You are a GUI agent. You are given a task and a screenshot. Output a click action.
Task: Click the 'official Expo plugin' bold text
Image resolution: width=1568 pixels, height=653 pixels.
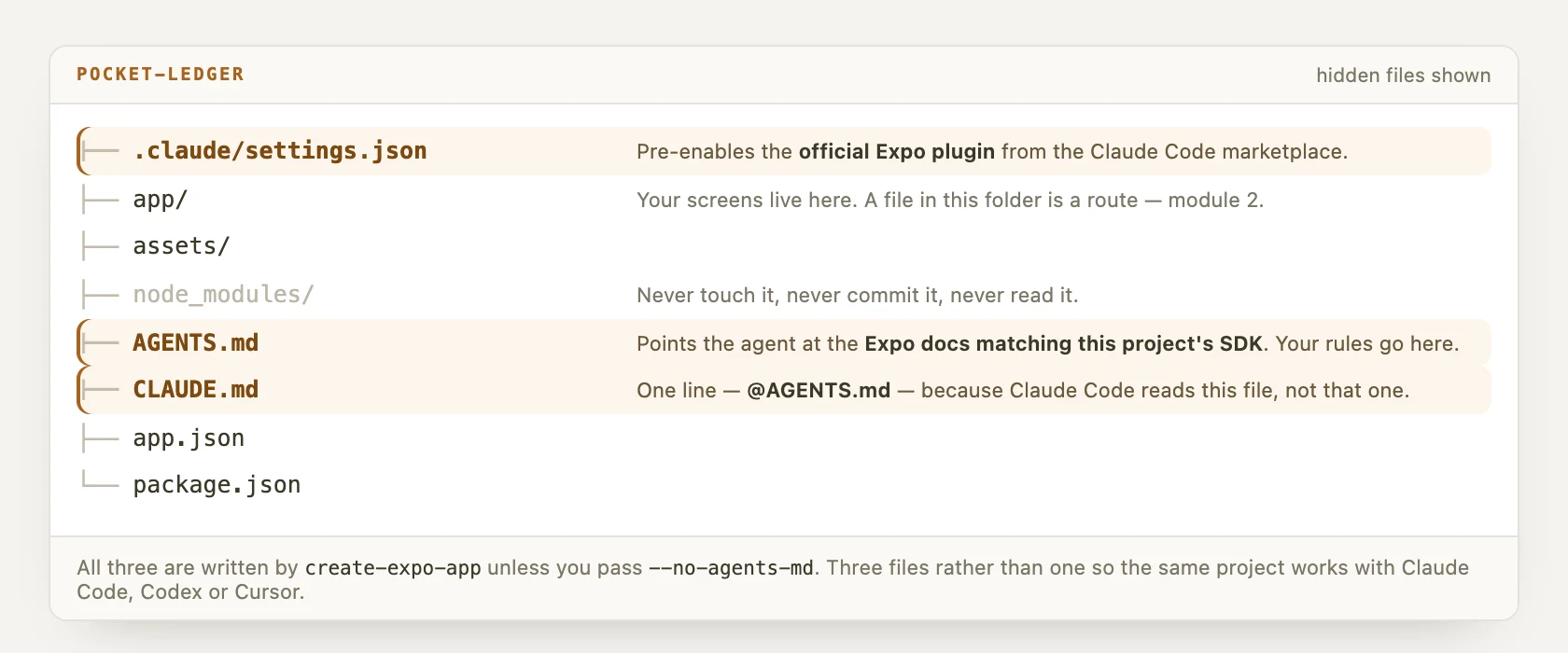coord(897,152)
